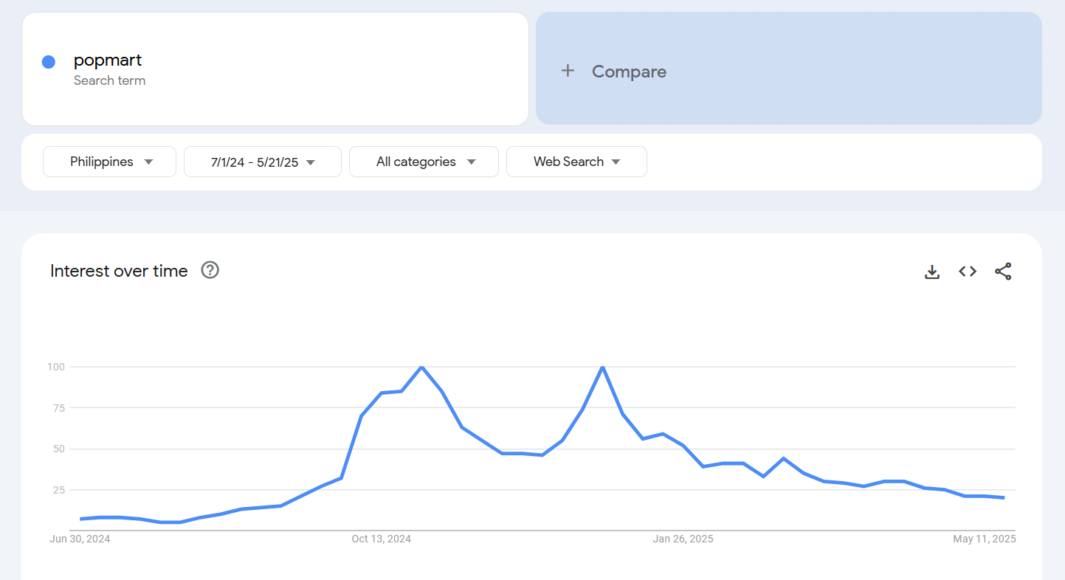Open the help tooltip next to Interest over time
Image resolution: width=1065 pixels, height=580 pixels.
210,270
